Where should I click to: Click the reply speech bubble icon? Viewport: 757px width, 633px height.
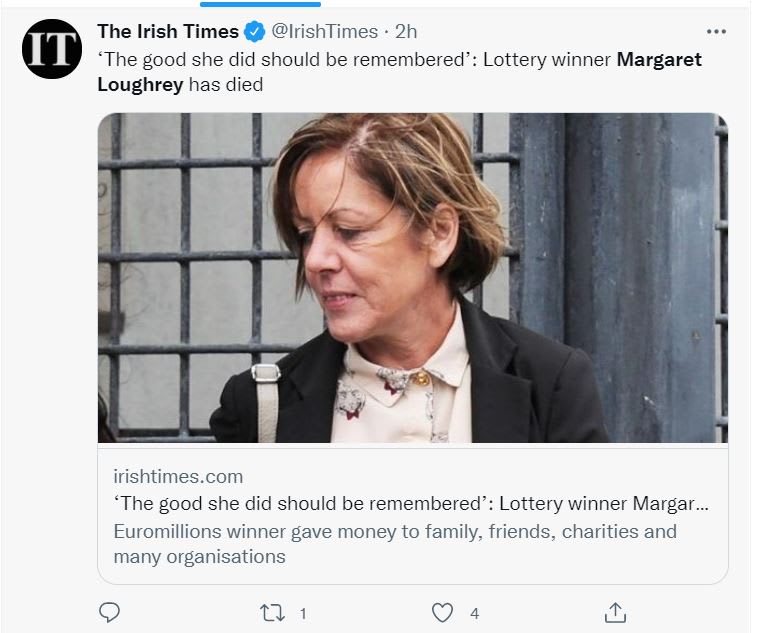(x=110, y=612)
